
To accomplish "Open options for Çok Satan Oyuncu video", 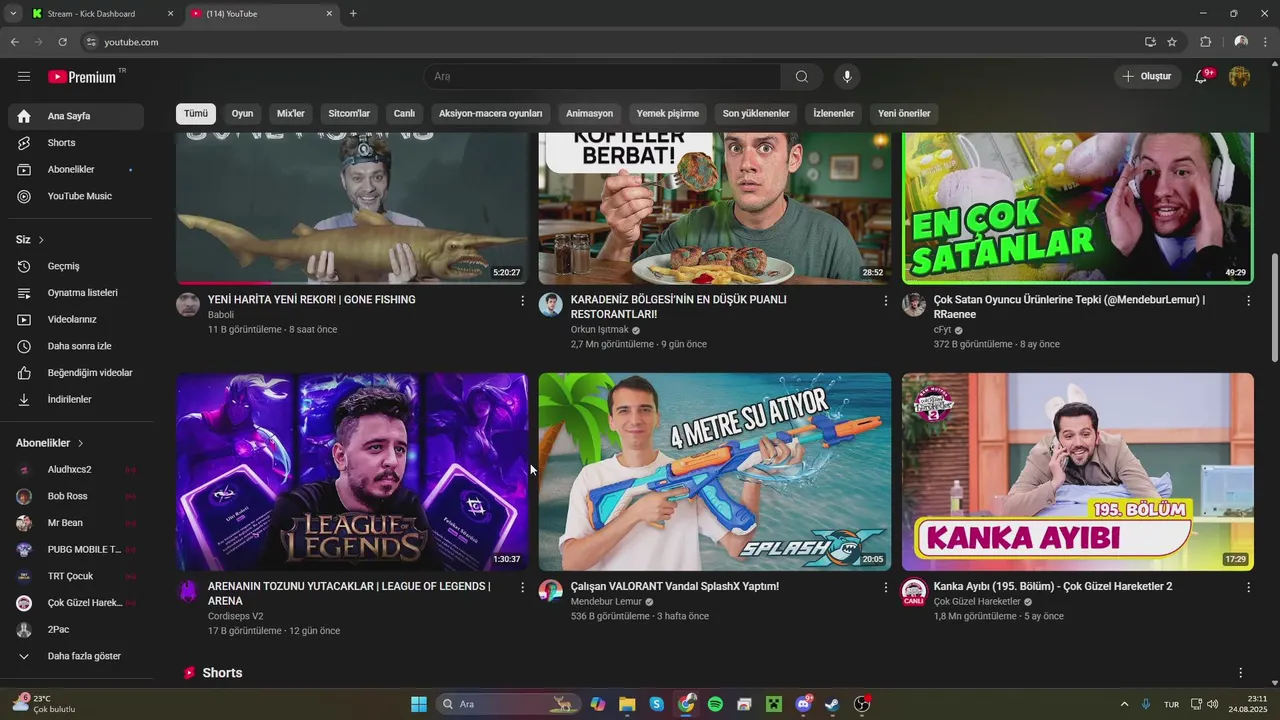I will [x=1248, y=300].
